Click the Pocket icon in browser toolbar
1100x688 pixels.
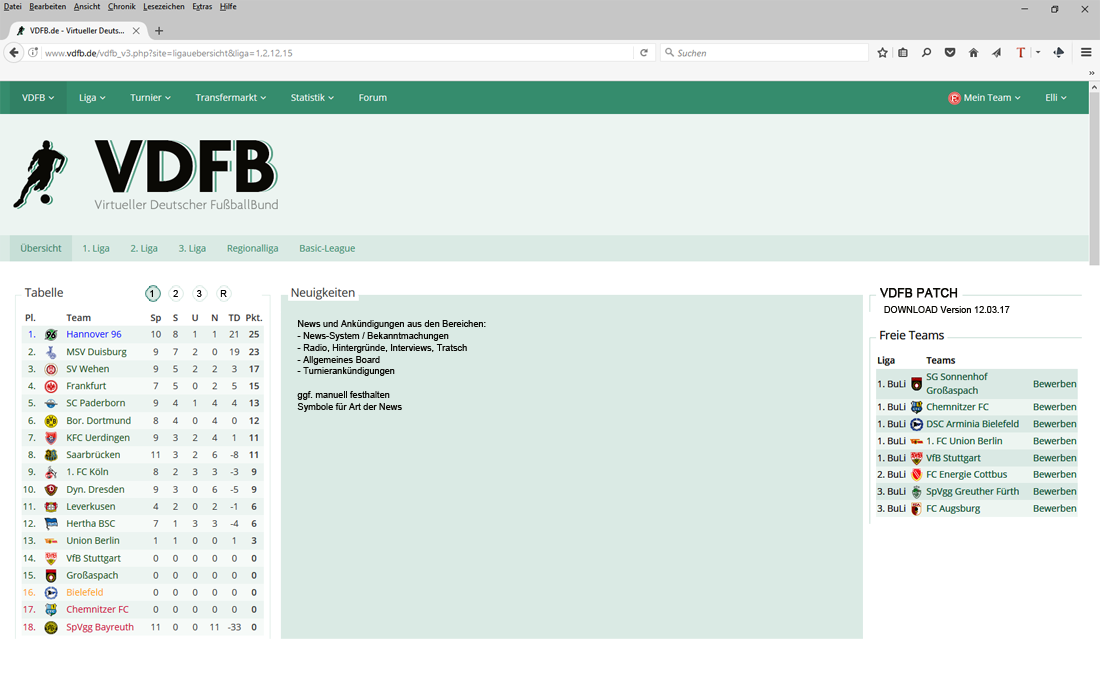coord(950,53)
